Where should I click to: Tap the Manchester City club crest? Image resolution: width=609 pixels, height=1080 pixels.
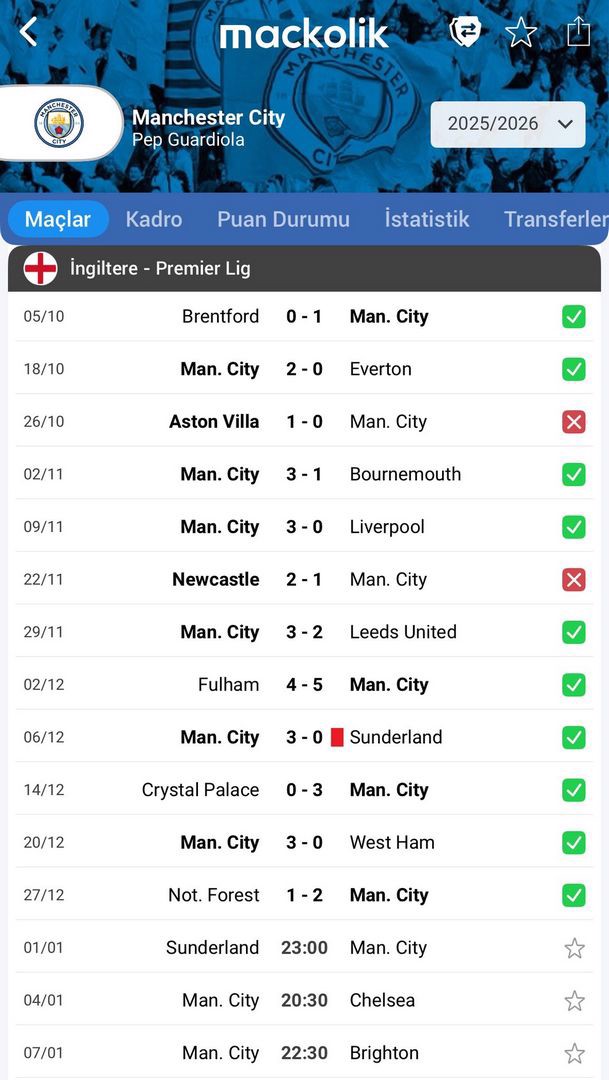pyautogui.click(x=59, y=123)
